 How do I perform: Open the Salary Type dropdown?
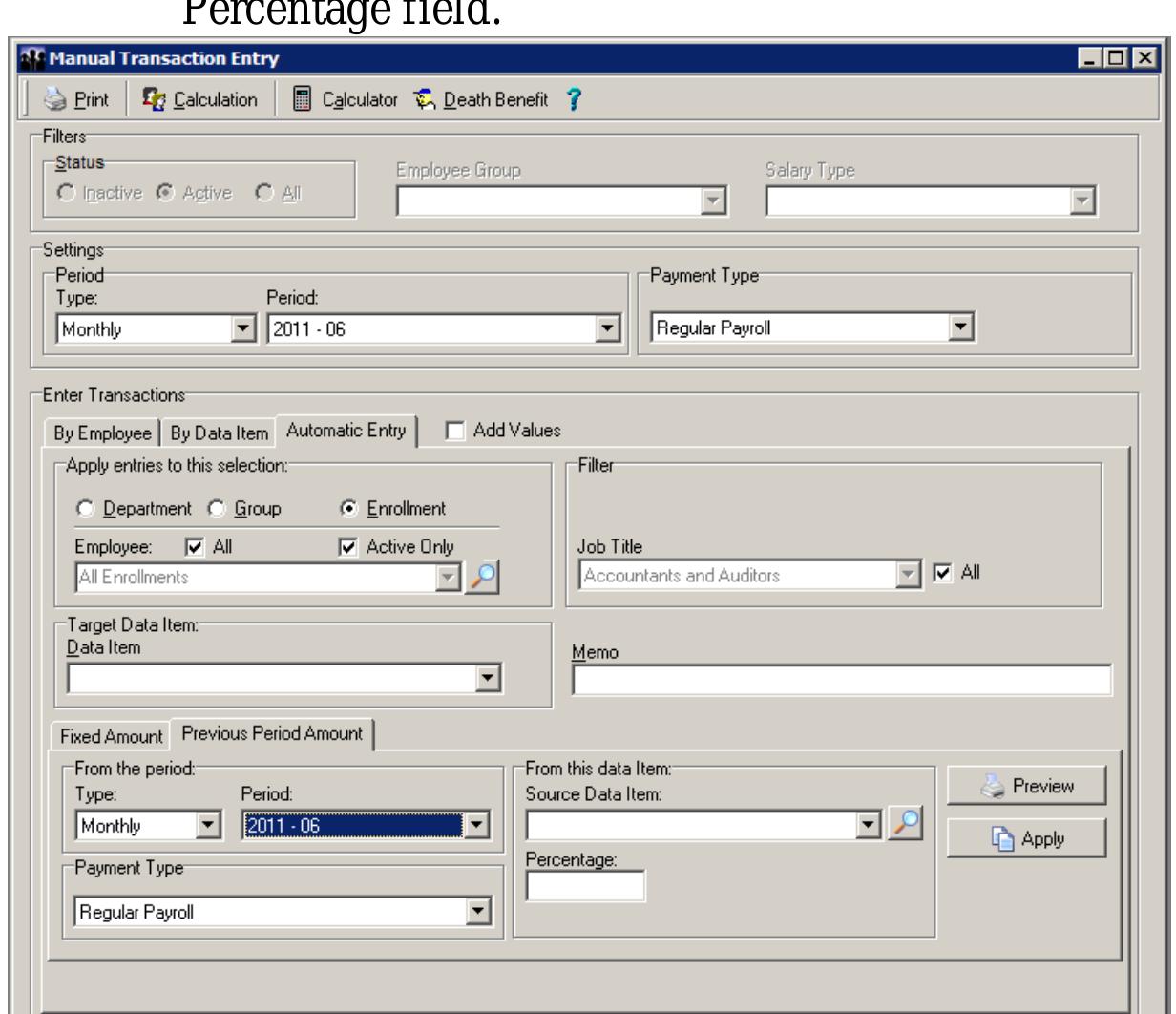(x=1081, y=202)
